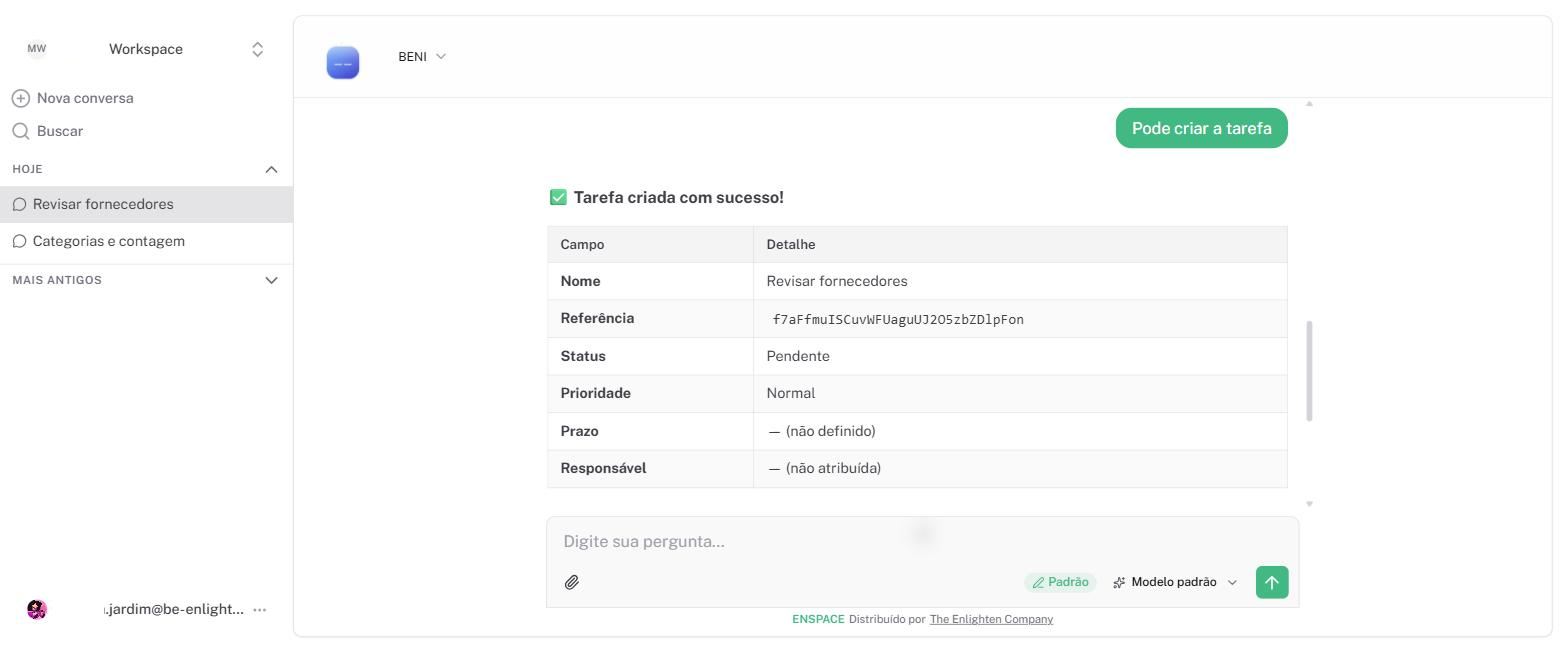
Task: Open the Revisar fornecedores conversation
Action: [x=146, y=204]
